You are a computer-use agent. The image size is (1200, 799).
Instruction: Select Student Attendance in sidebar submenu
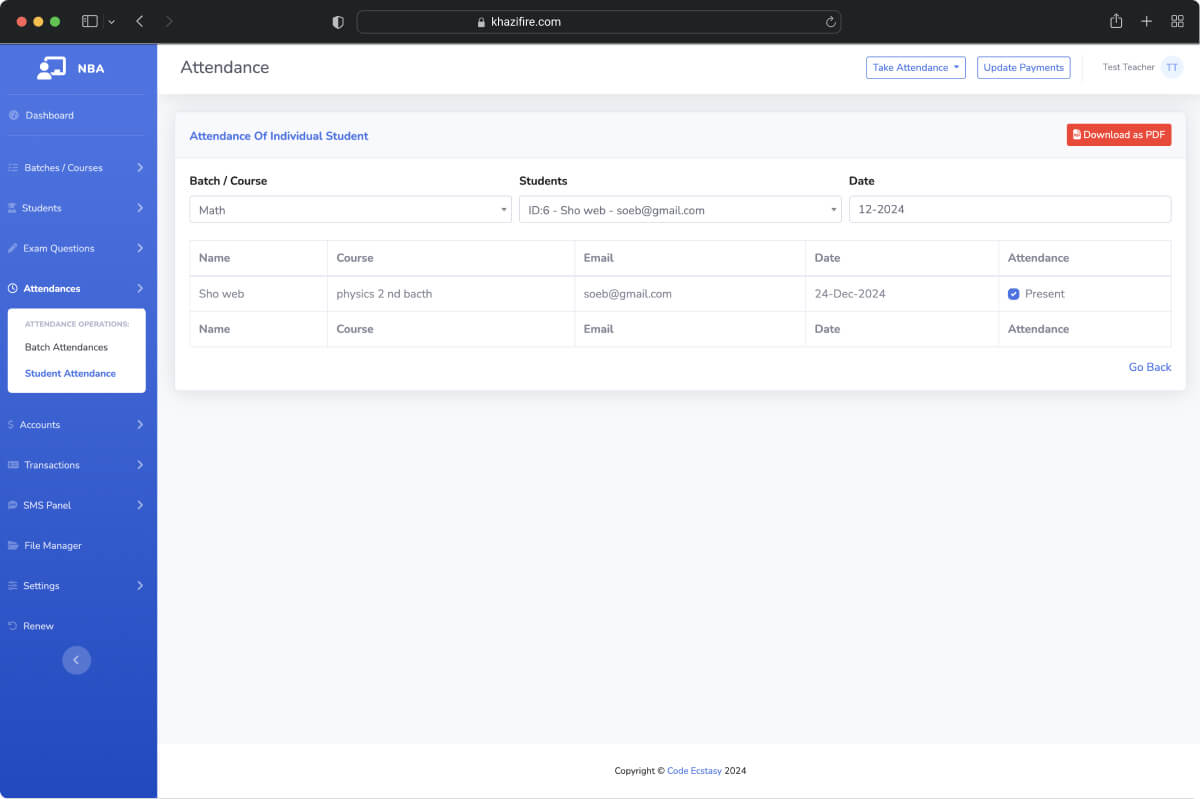pos(70,373)
